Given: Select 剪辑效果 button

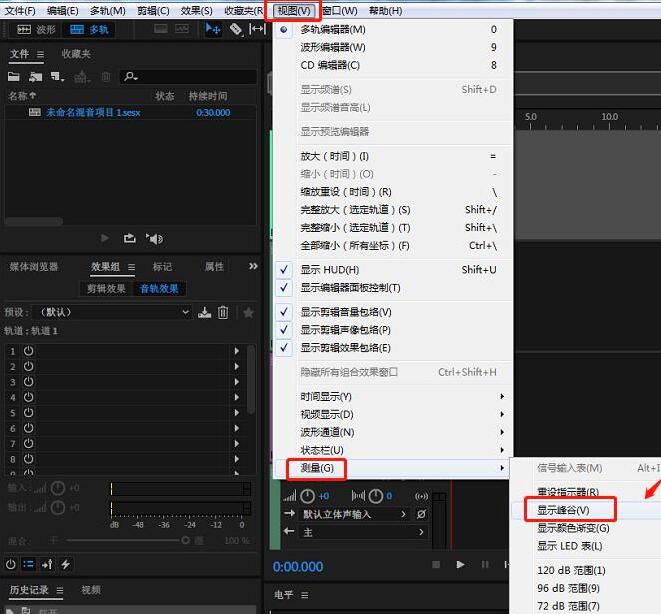Looking at the screenshot, I should 106,289.
